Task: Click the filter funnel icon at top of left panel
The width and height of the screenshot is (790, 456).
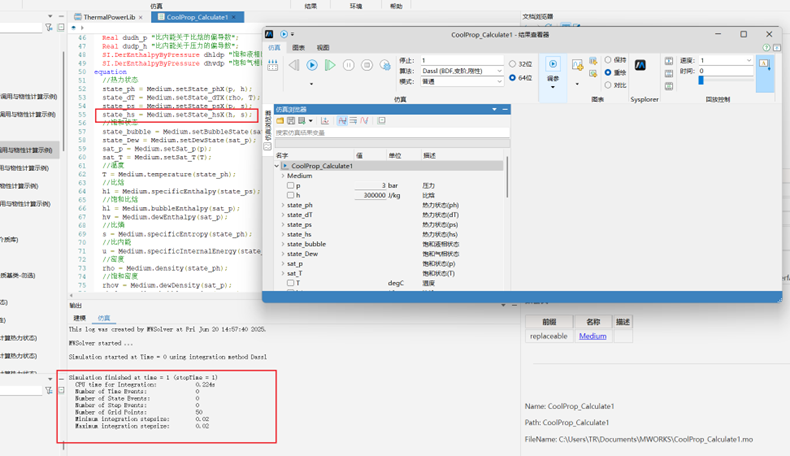Action: click(48, 27)
